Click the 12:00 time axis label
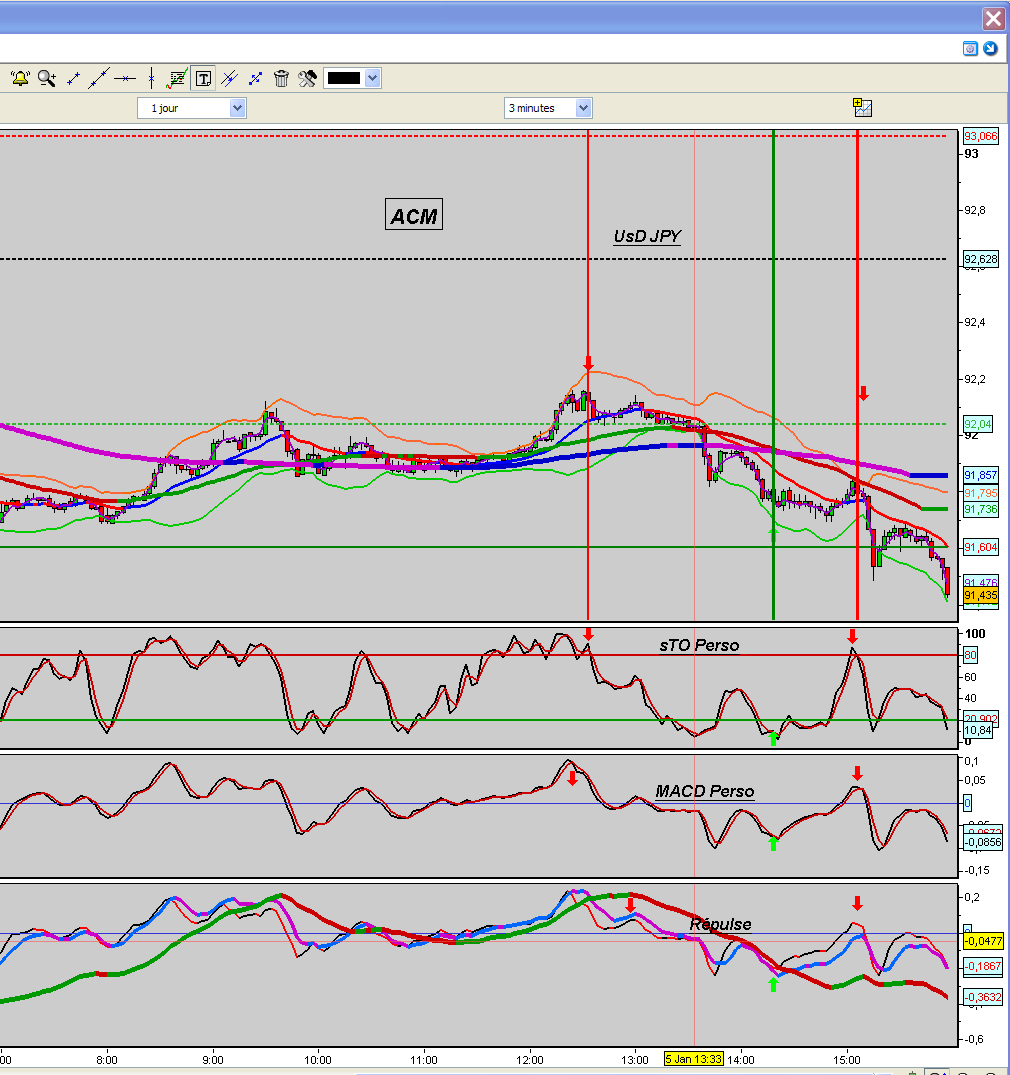Viewport: 1010px width, 1075px height. (x=529, y=1060)
